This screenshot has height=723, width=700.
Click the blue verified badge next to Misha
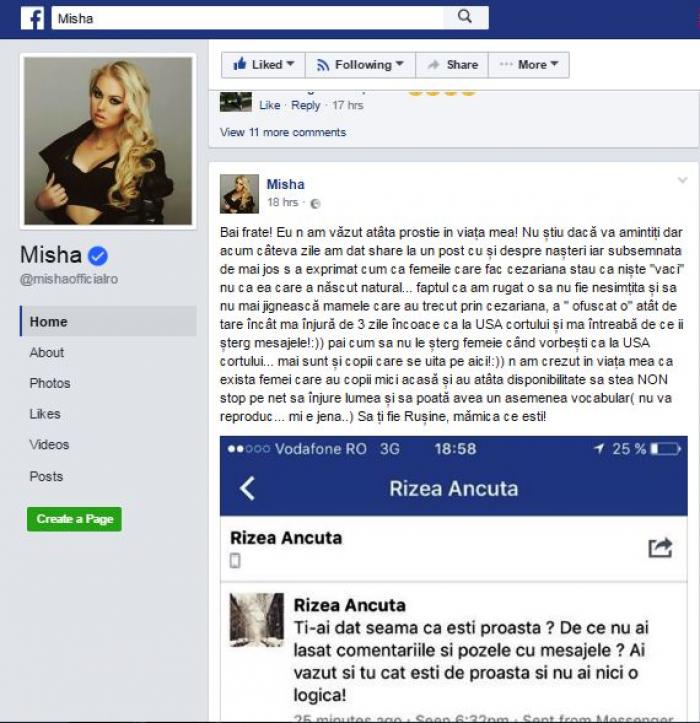point(98,256)
